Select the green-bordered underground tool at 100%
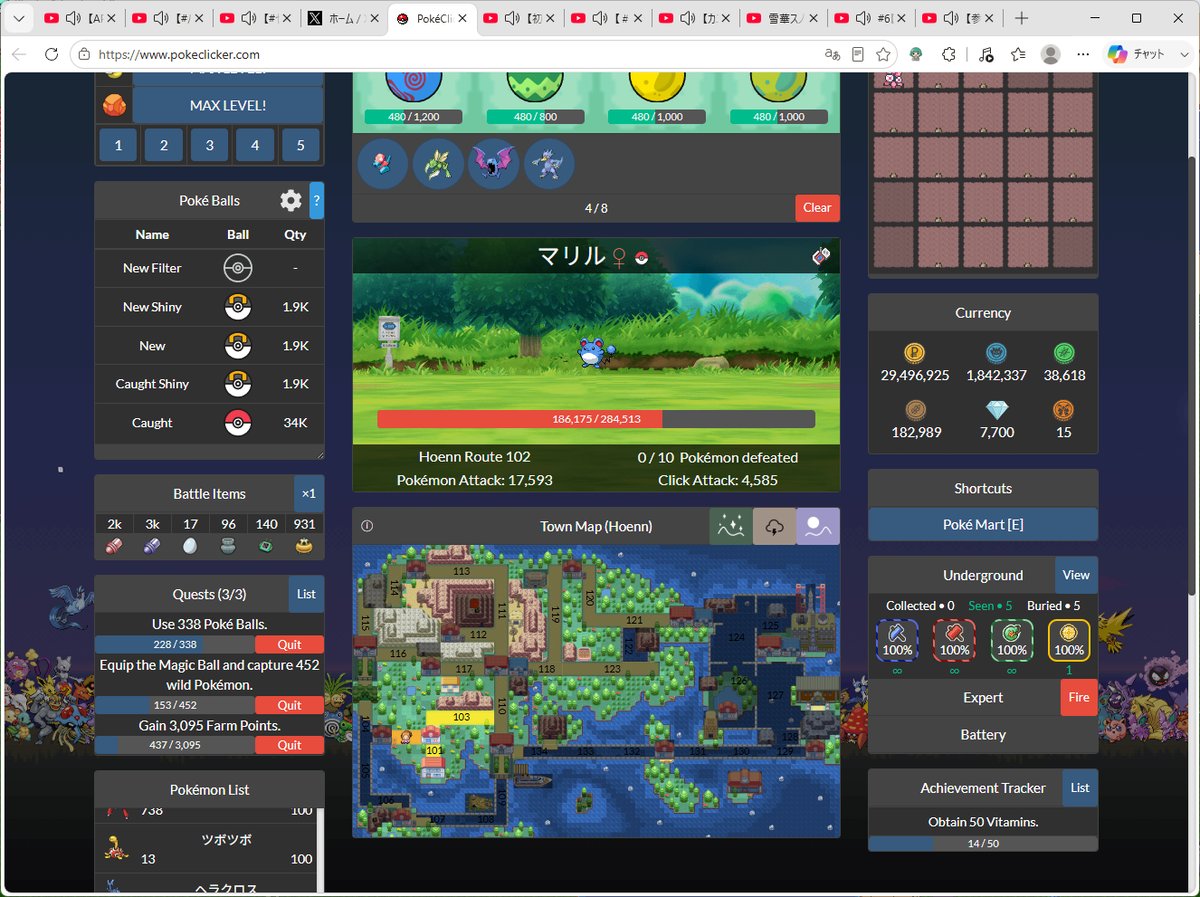This screenshot has height=897, width=1200. pos(1011,640)
